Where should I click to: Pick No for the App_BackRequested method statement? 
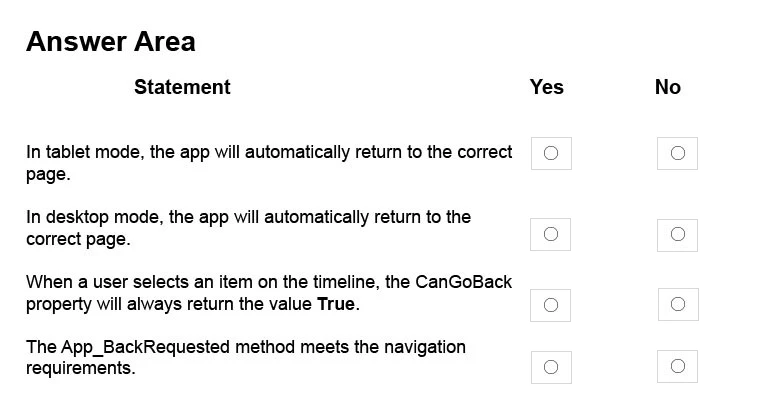tap(677, 366)
